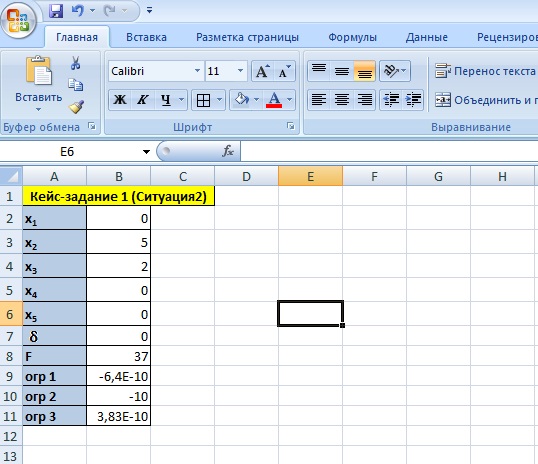Switch to Разметка страницы tab

pyautogui.click(x=247, y=37)
